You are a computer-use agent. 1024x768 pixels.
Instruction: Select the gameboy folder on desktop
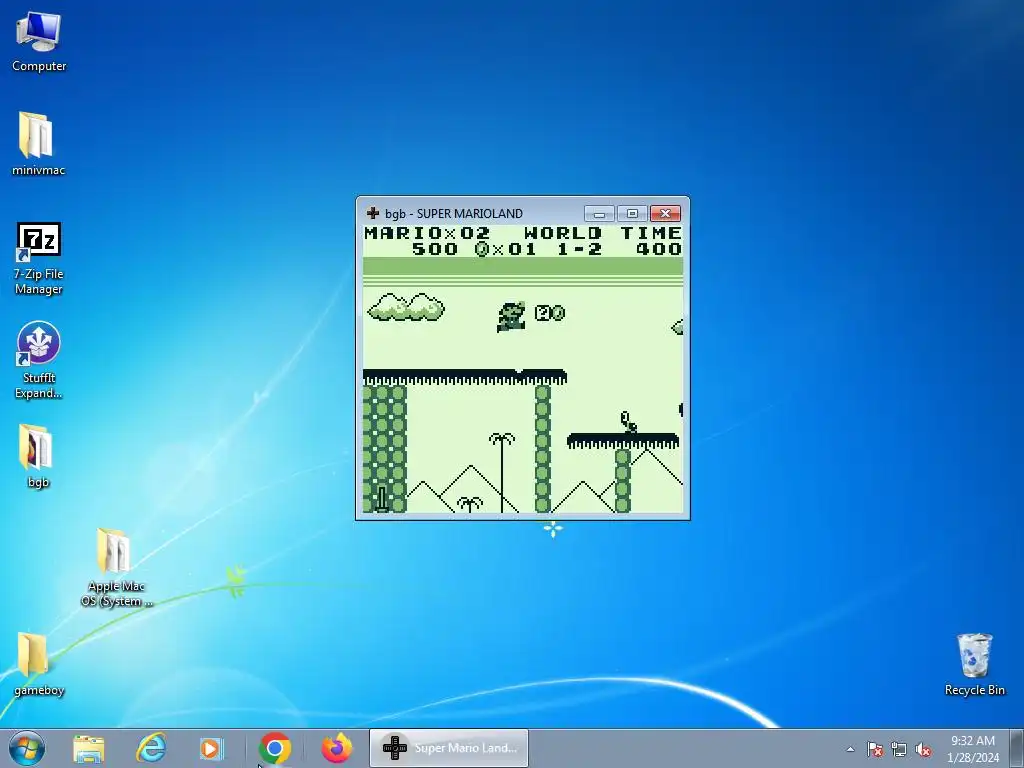[39, 664]
